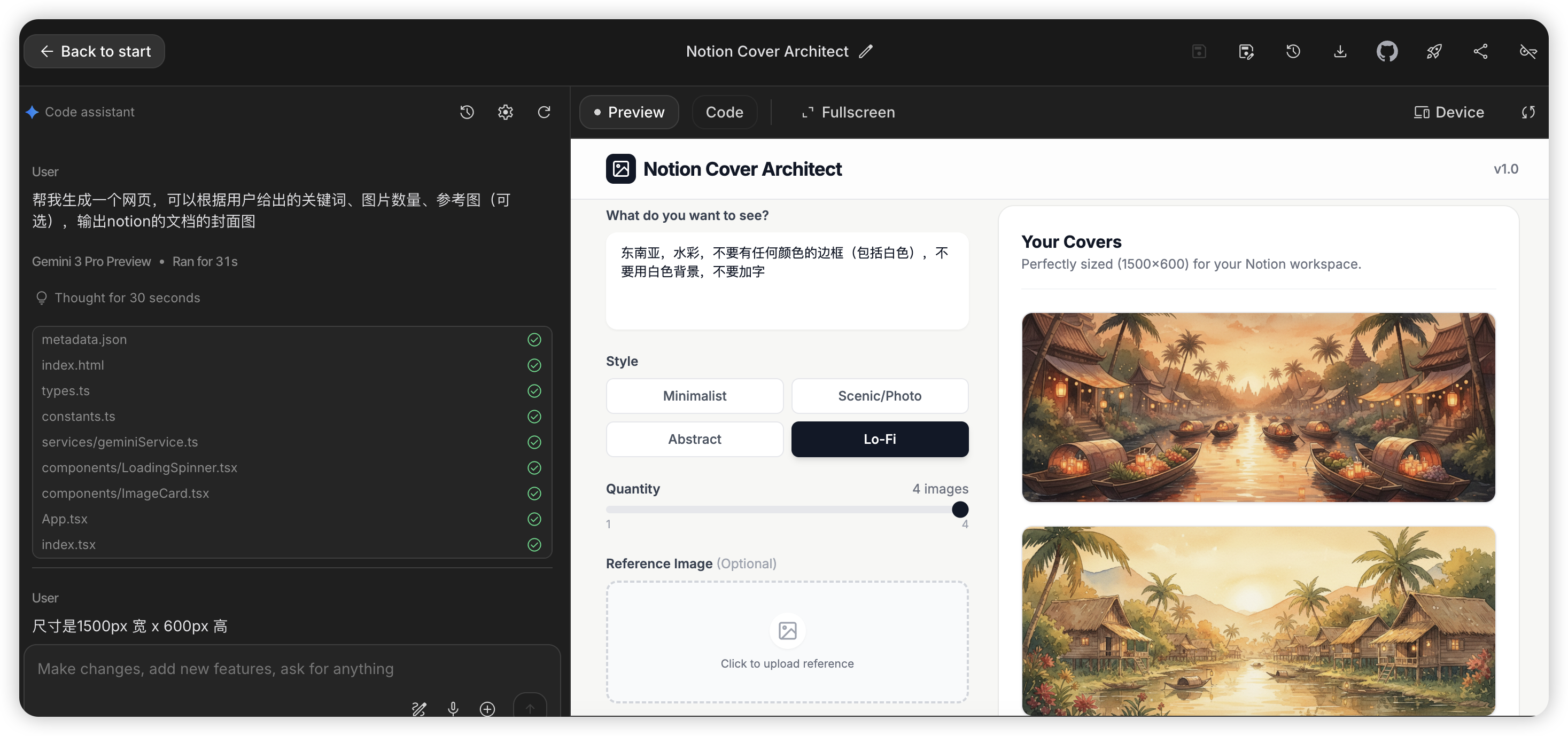The image size is (1568, 736).
Task: Click the rocket deploy icon
Action: pos(1433,51)
